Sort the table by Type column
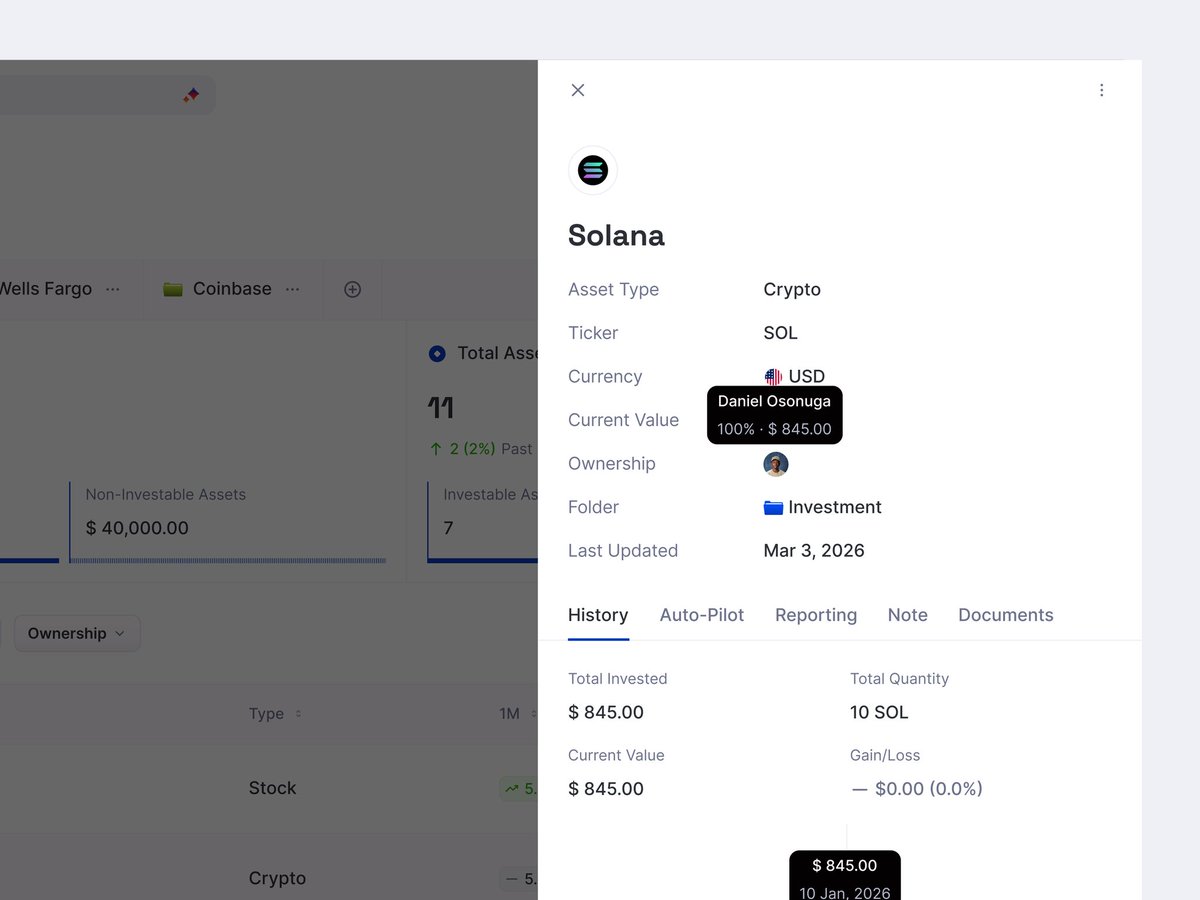 pos(275,714)
